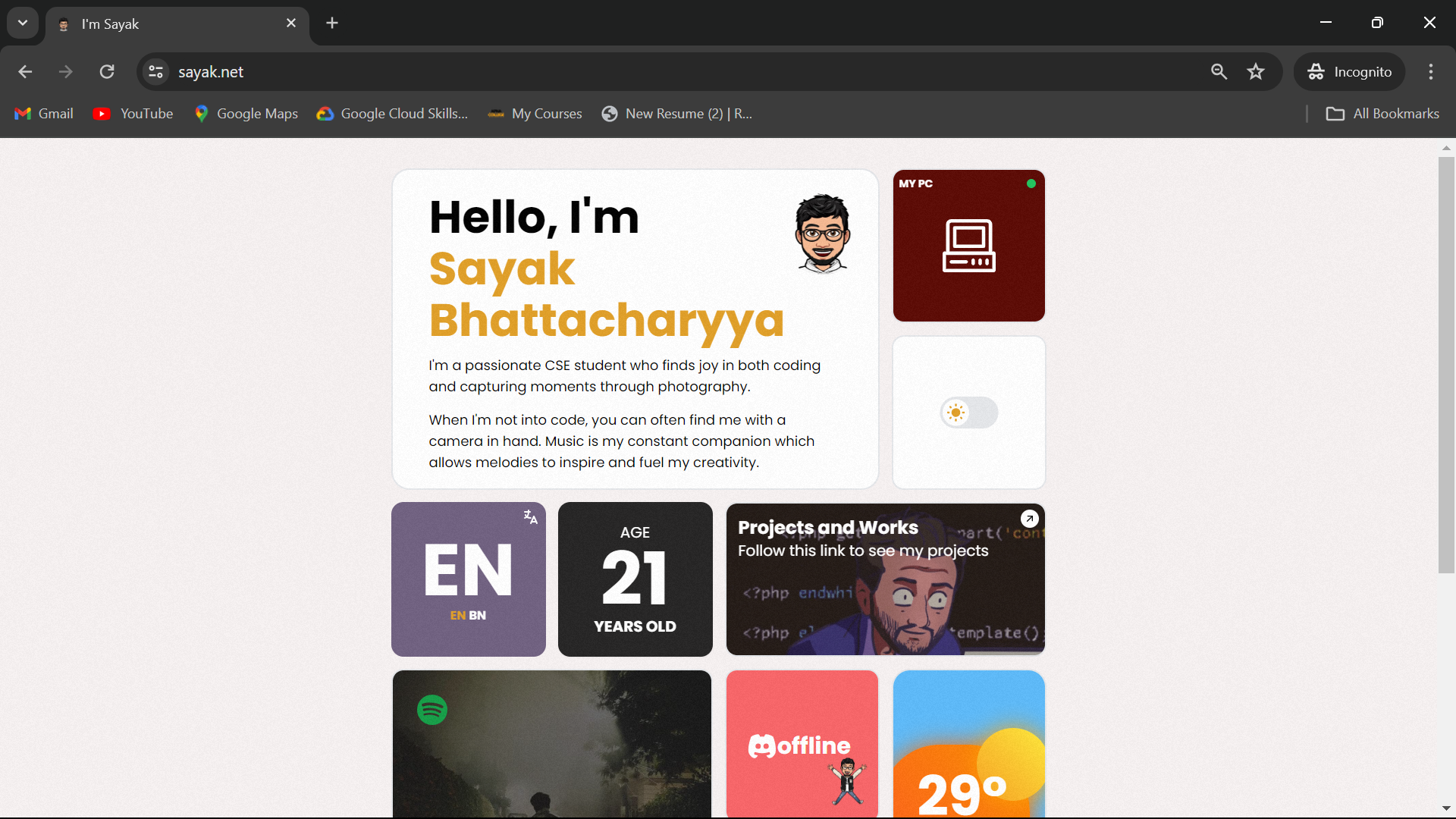
Task: Open Projects and Works arrow link icon
Action: click(1029, 519)
